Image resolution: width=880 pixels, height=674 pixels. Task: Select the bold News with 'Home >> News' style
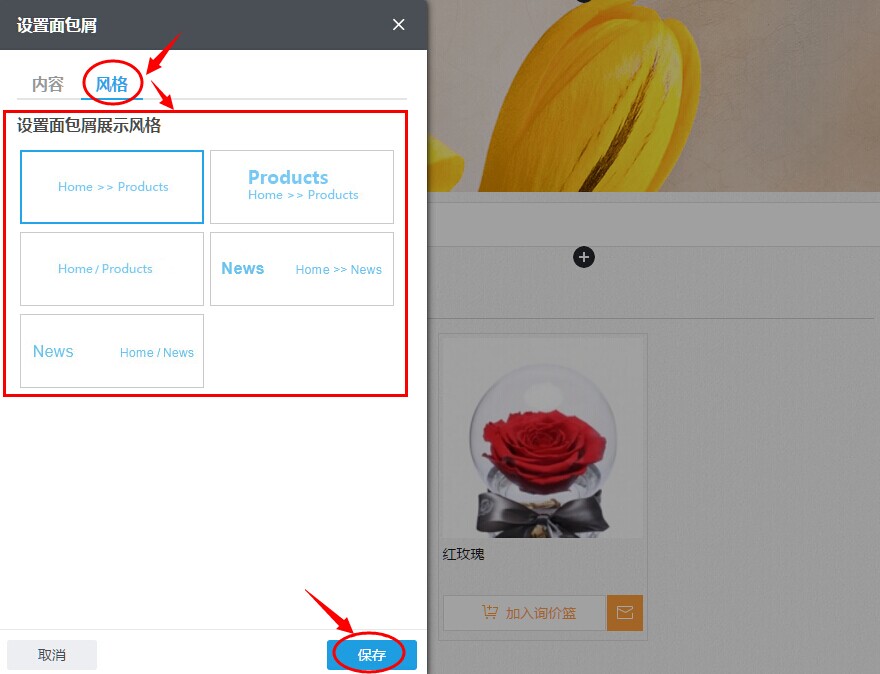point(302,269)
